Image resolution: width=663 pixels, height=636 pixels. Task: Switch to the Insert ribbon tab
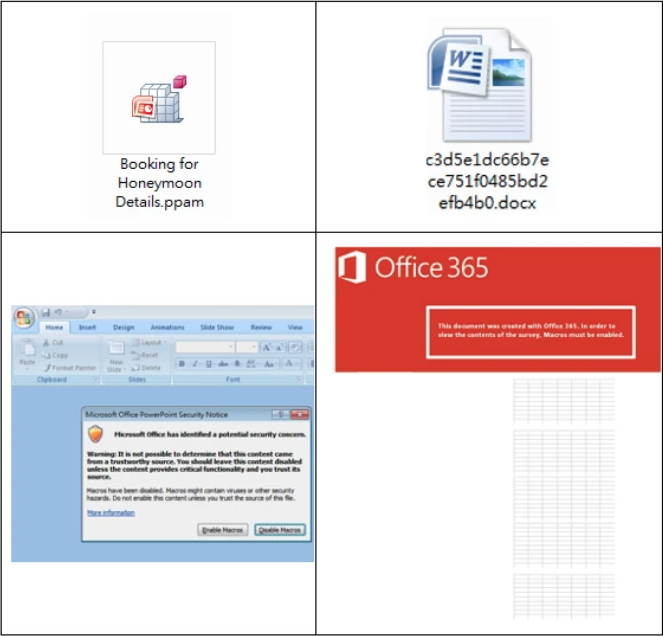click(88, 327)
